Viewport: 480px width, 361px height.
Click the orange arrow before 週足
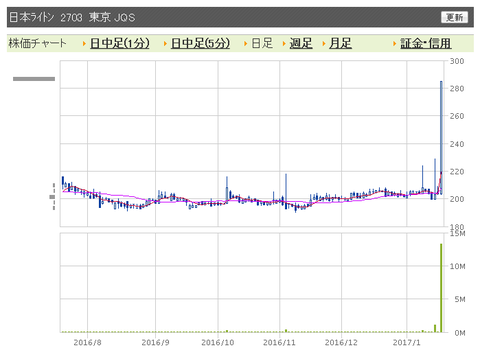284,44
